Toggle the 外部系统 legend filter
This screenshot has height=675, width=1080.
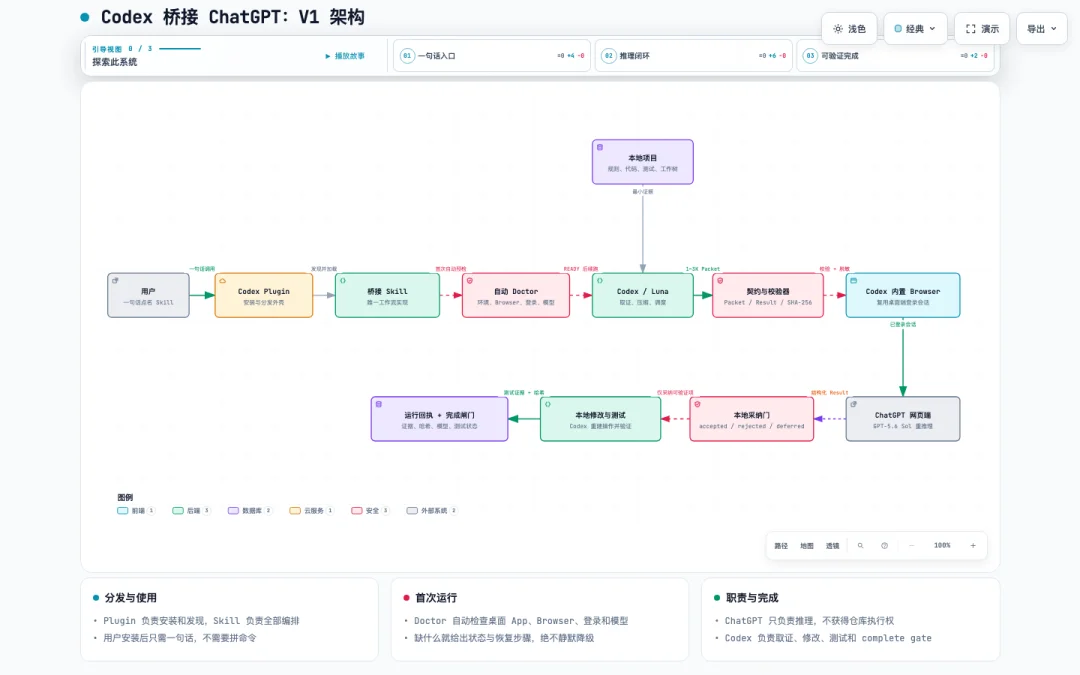pyautogui.click(x=432, y=510)
